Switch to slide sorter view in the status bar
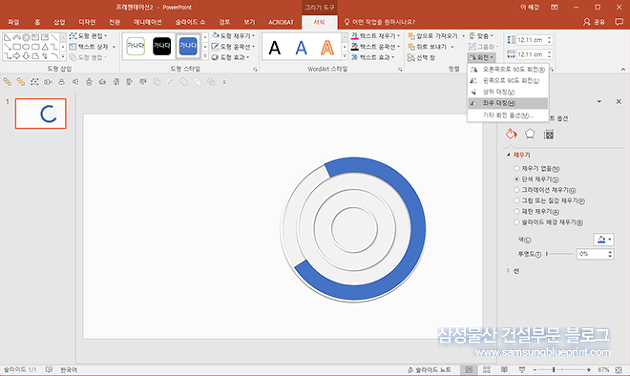Screen dimensions: 630x376 point(487,370)
